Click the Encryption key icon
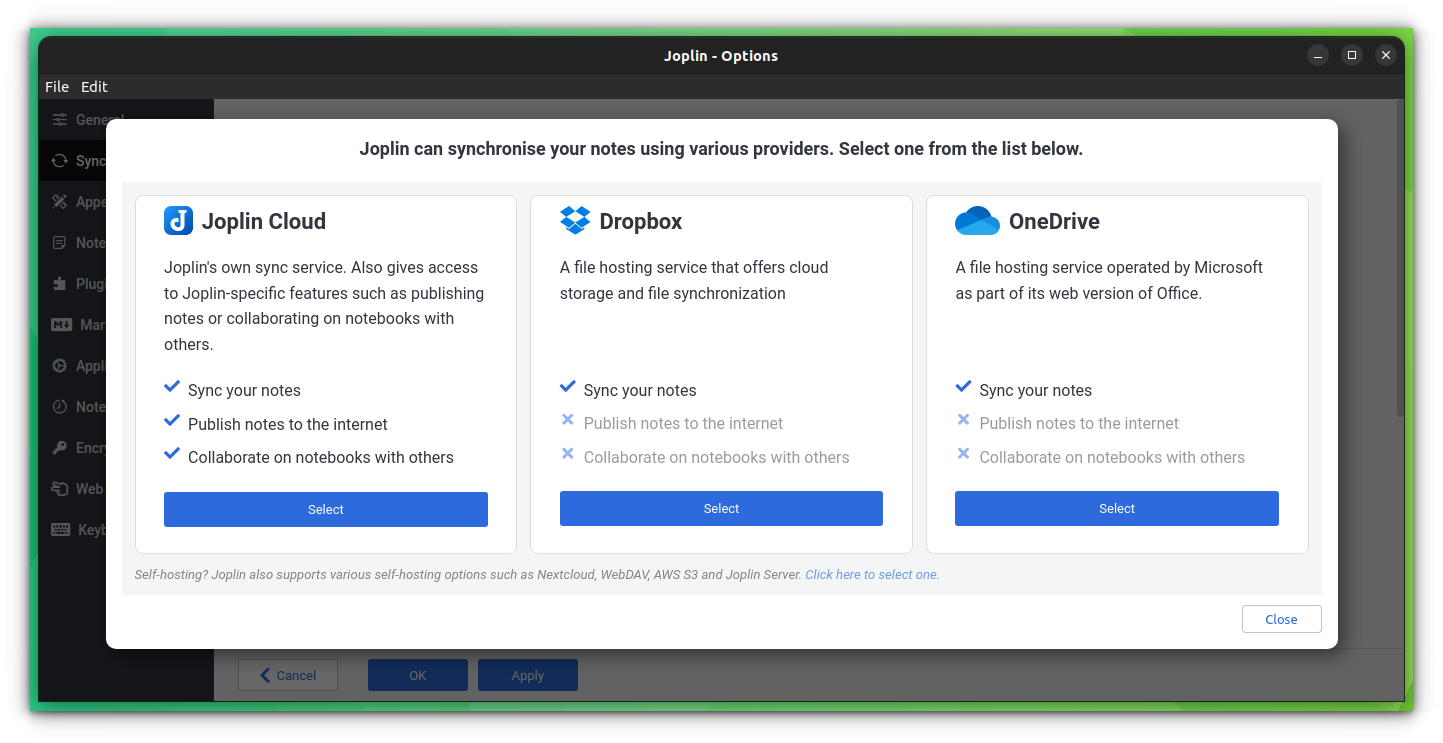 coord(60,448)
